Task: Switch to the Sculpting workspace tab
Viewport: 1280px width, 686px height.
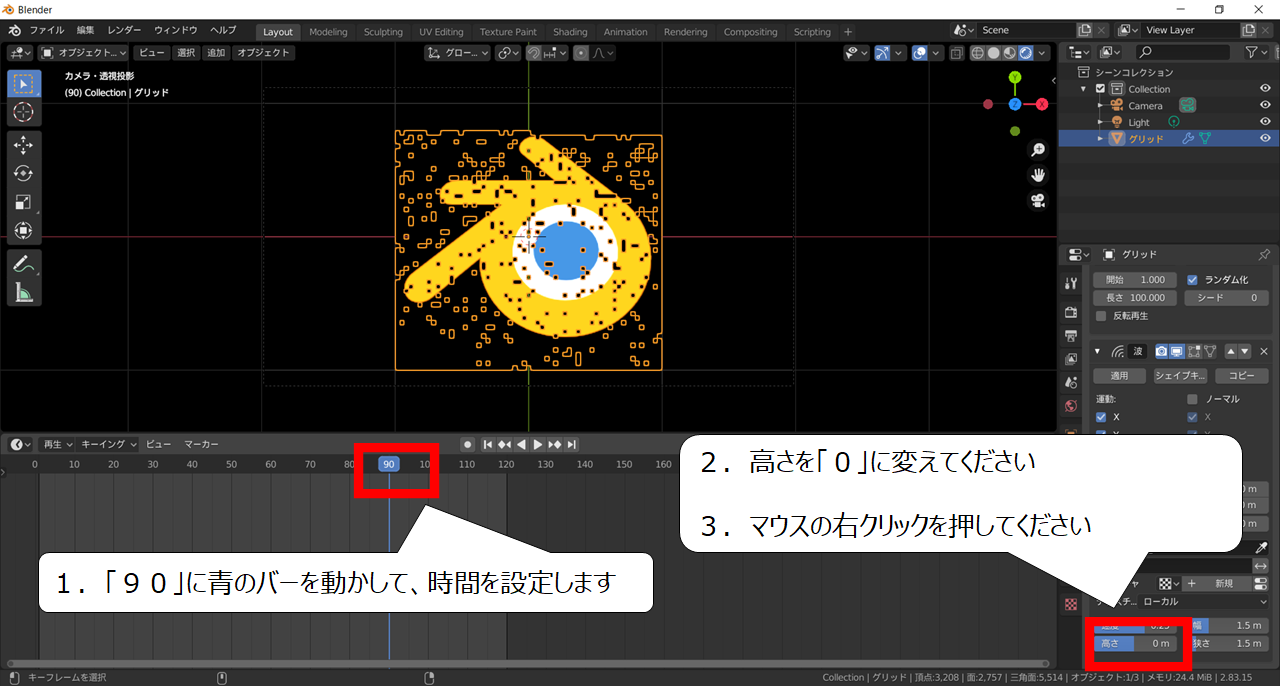Action: (x=383, y=32)
